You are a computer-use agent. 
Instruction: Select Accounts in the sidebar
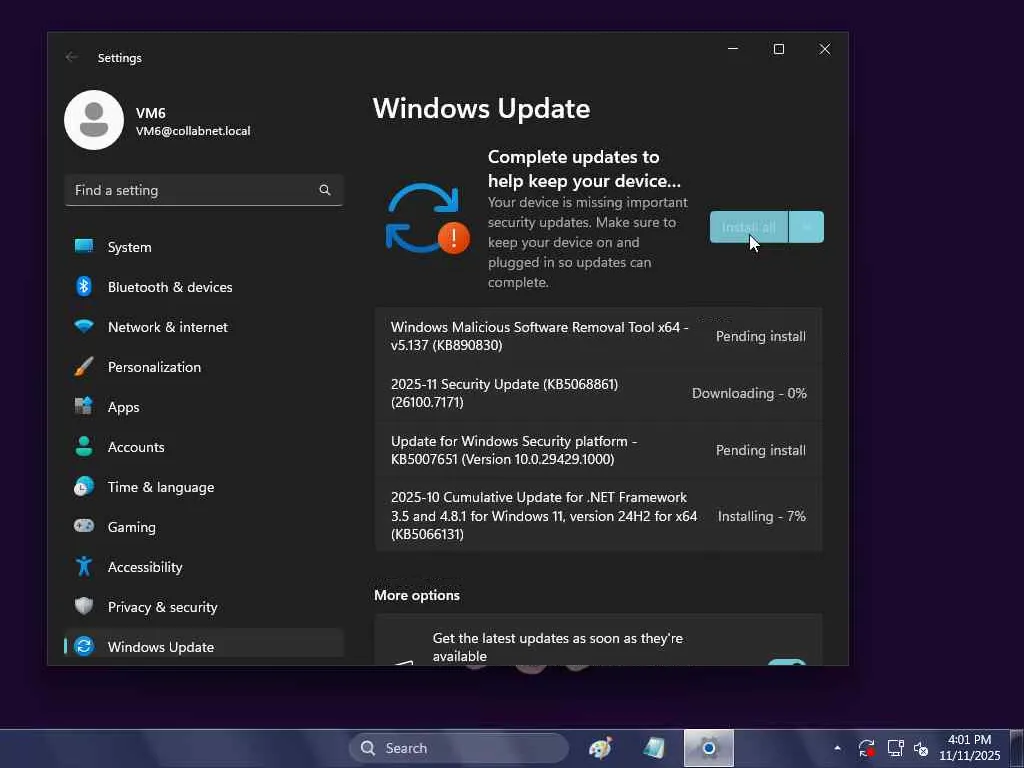point(204,447)
